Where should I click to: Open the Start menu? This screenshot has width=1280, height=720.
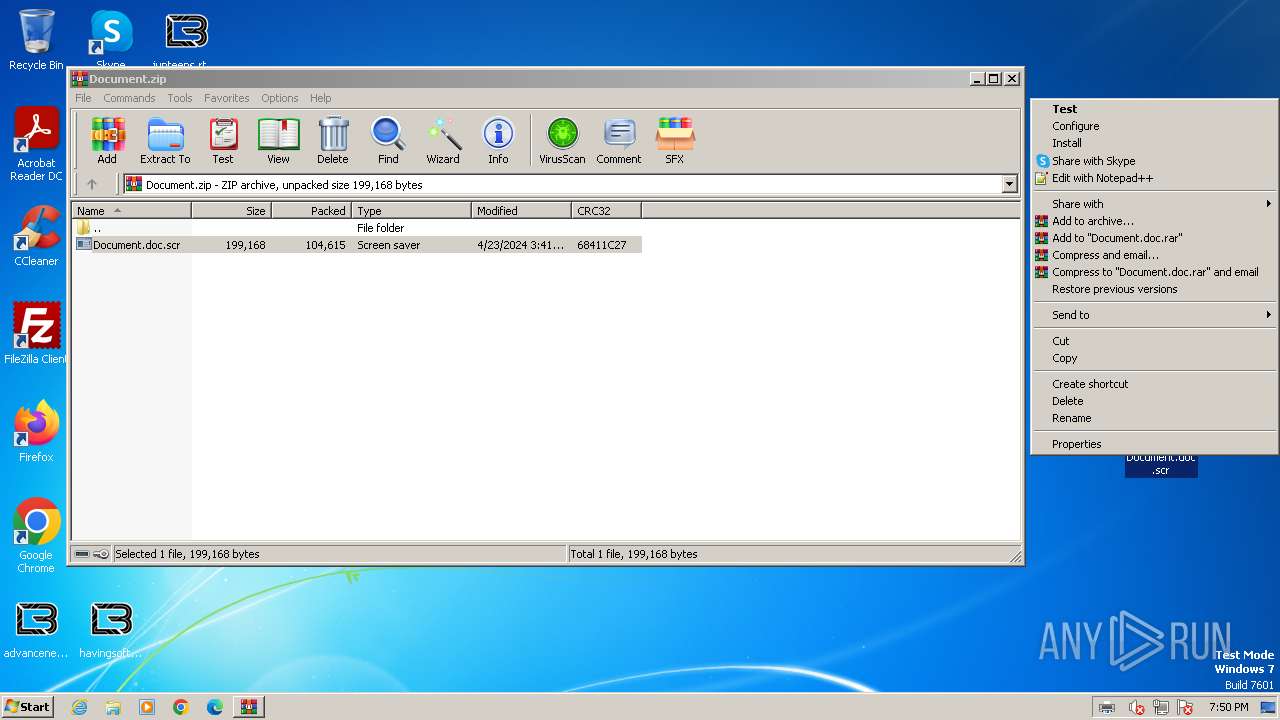click(x=28, y=707)
